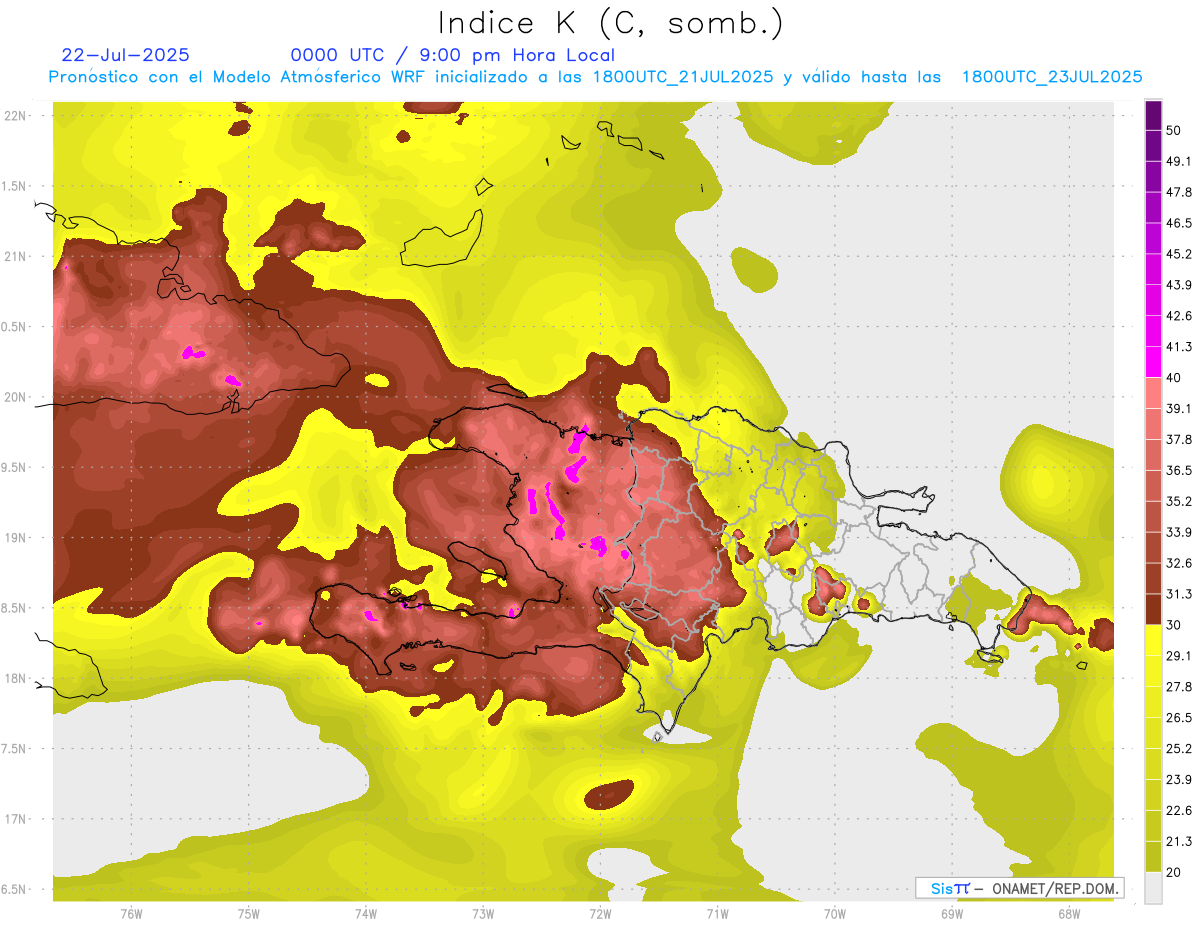
Task: Click the '9.5N' latitude label
Action: click(x=15, y=467)
